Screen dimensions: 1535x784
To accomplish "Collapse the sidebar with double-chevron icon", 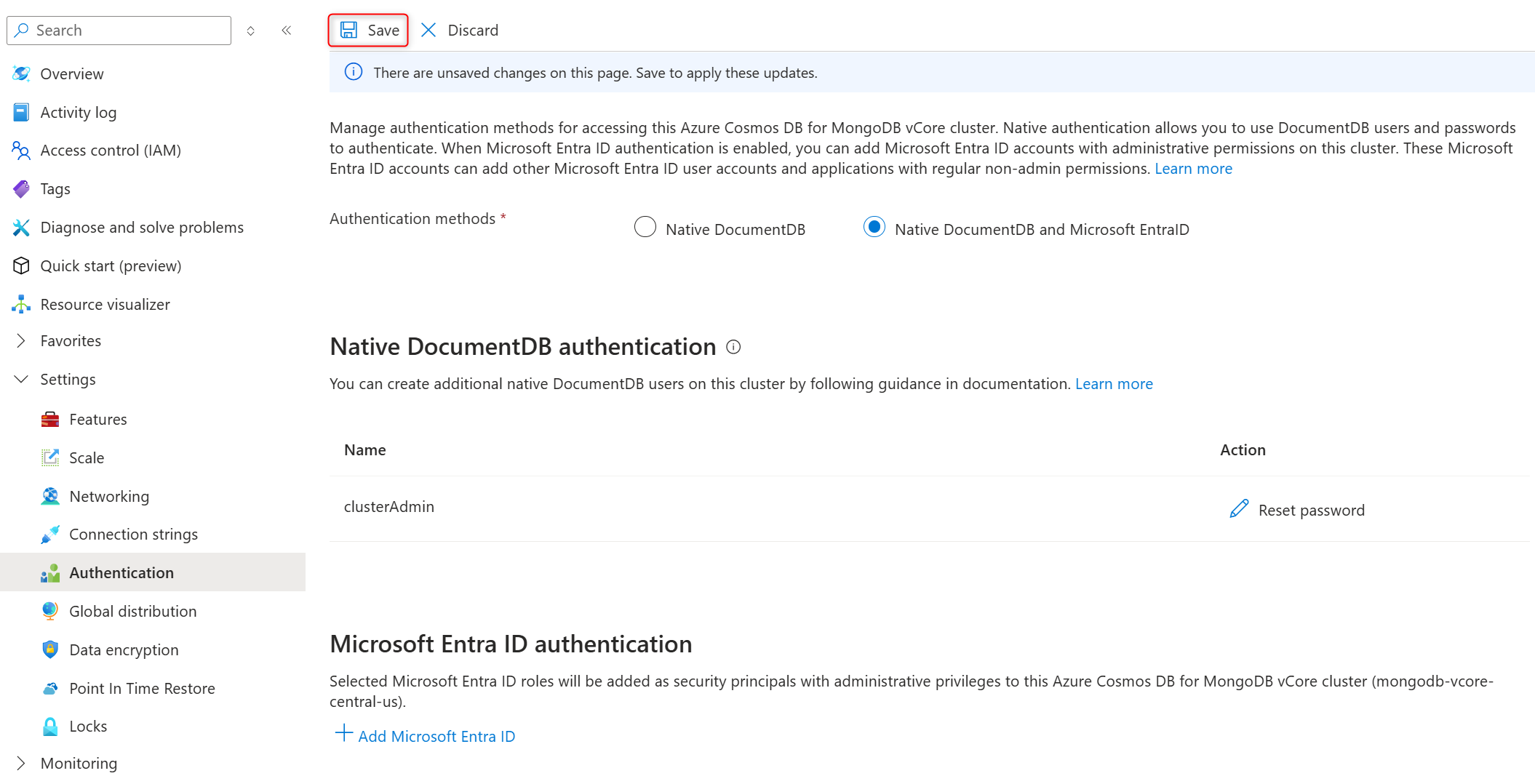I will click(287, 30).
